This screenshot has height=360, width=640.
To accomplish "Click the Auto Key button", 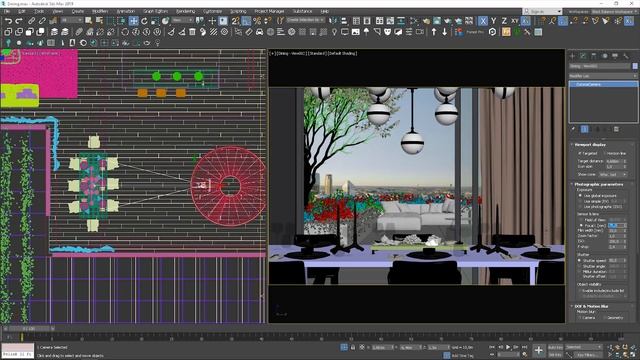I will pyautogui.click(x=556, y=347).
